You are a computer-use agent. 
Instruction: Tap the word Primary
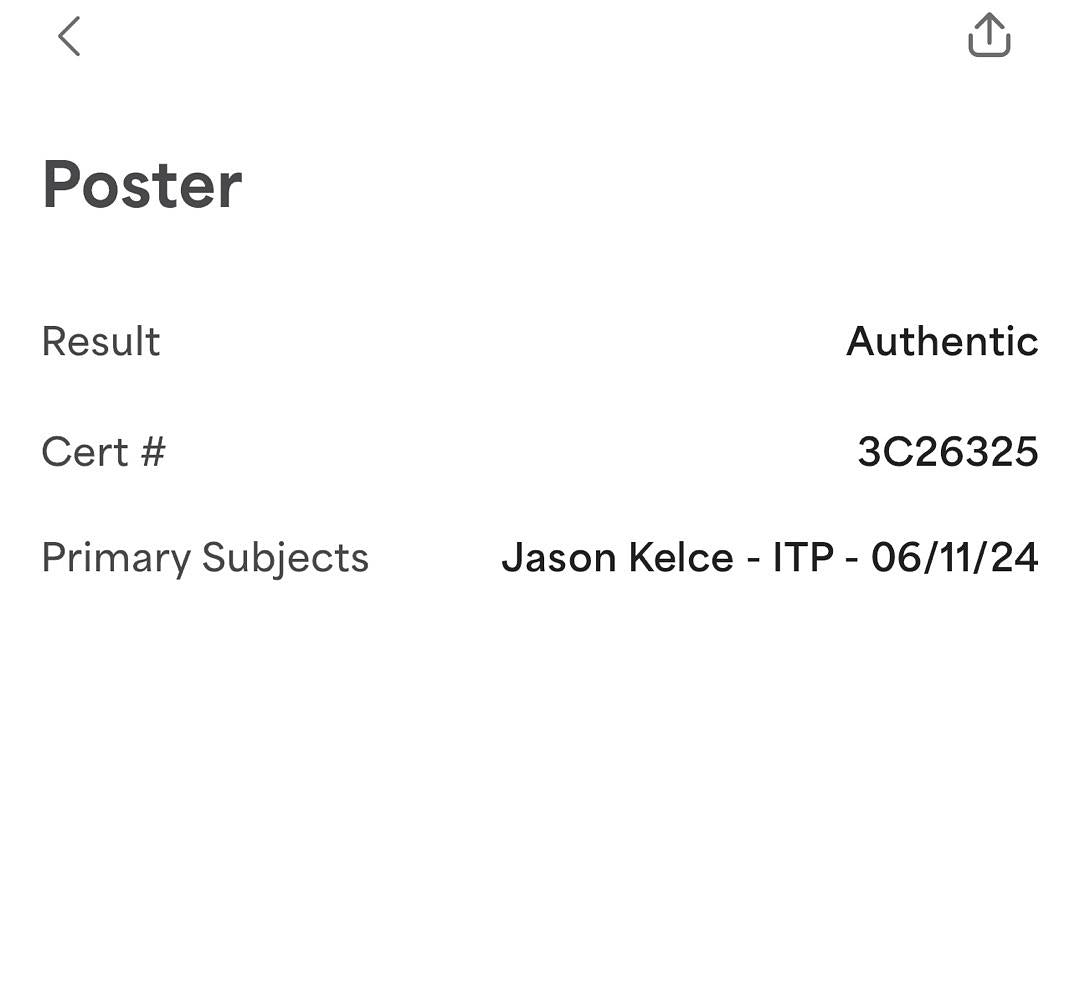(x=116, y=558)
